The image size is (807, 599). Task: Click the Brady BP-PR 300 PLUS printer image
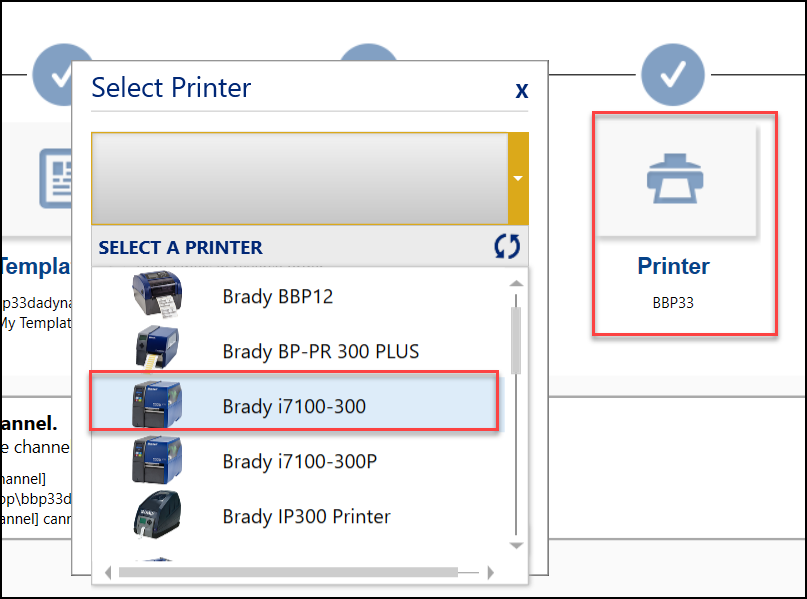[x=156, y=350]
